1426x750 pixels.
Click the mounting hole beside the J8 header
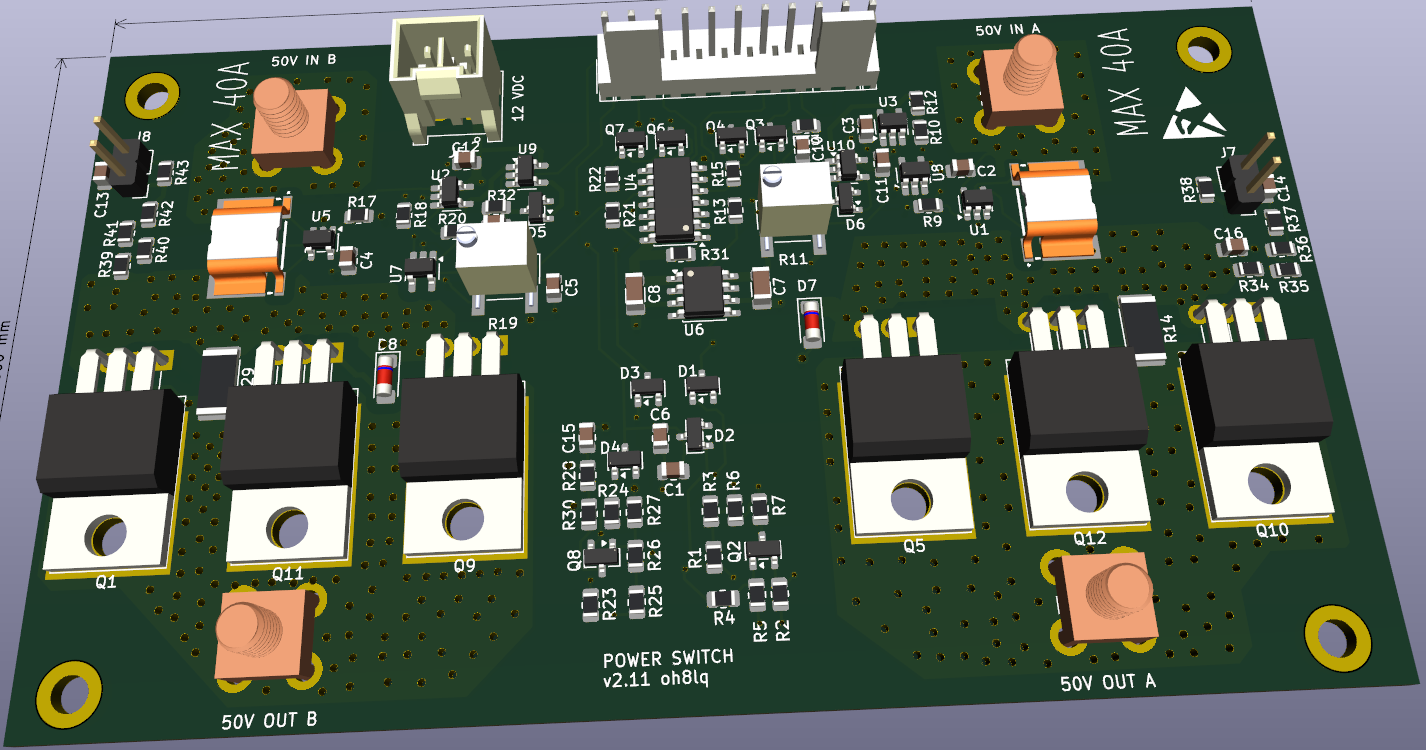pos(151,96)
